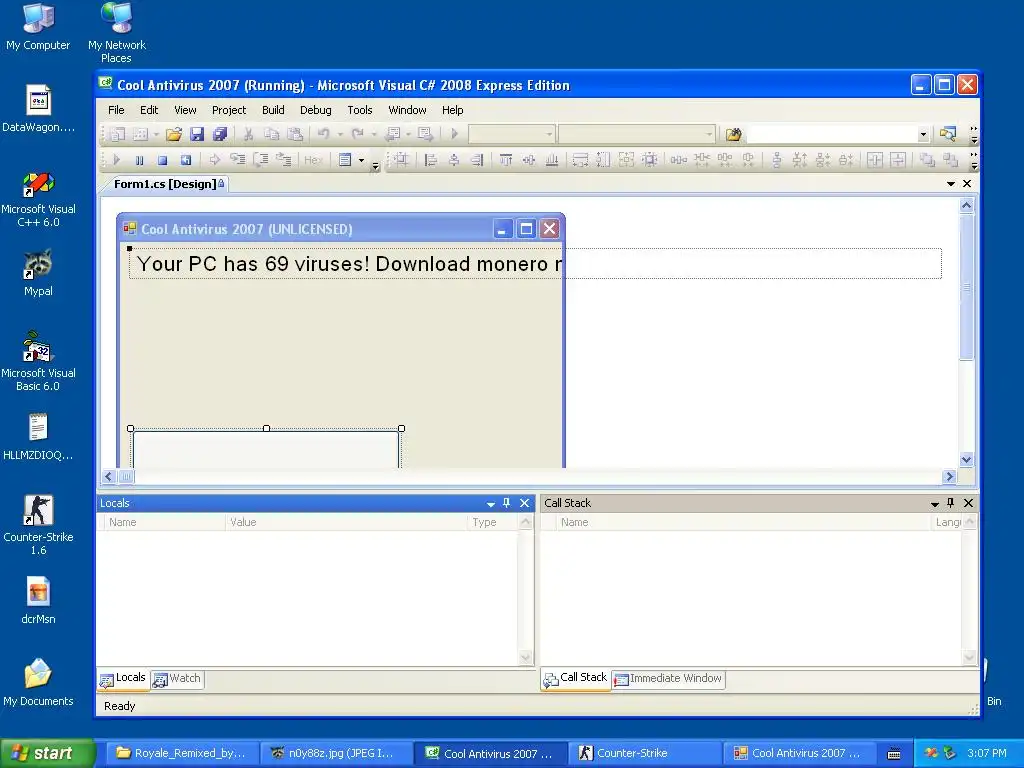Screen dimensions: 1024x768
Task: Open the New Project dropdown arrow
Action: (156, 135)
